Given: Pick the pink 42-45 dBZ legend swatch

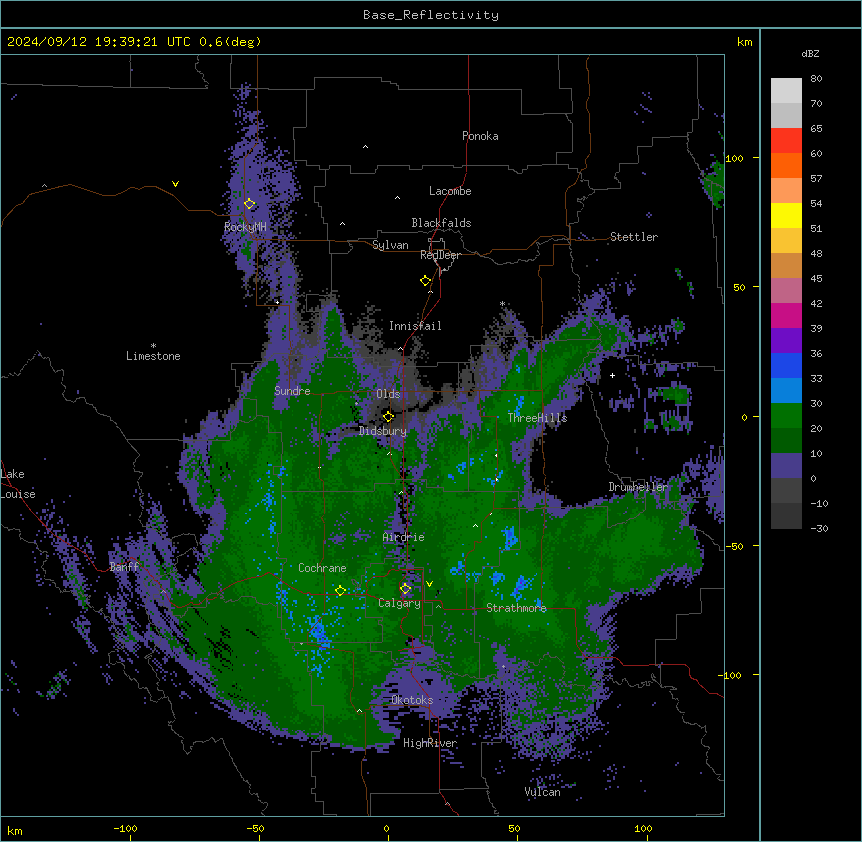Looking at the screenshot, I should point(786,291).
